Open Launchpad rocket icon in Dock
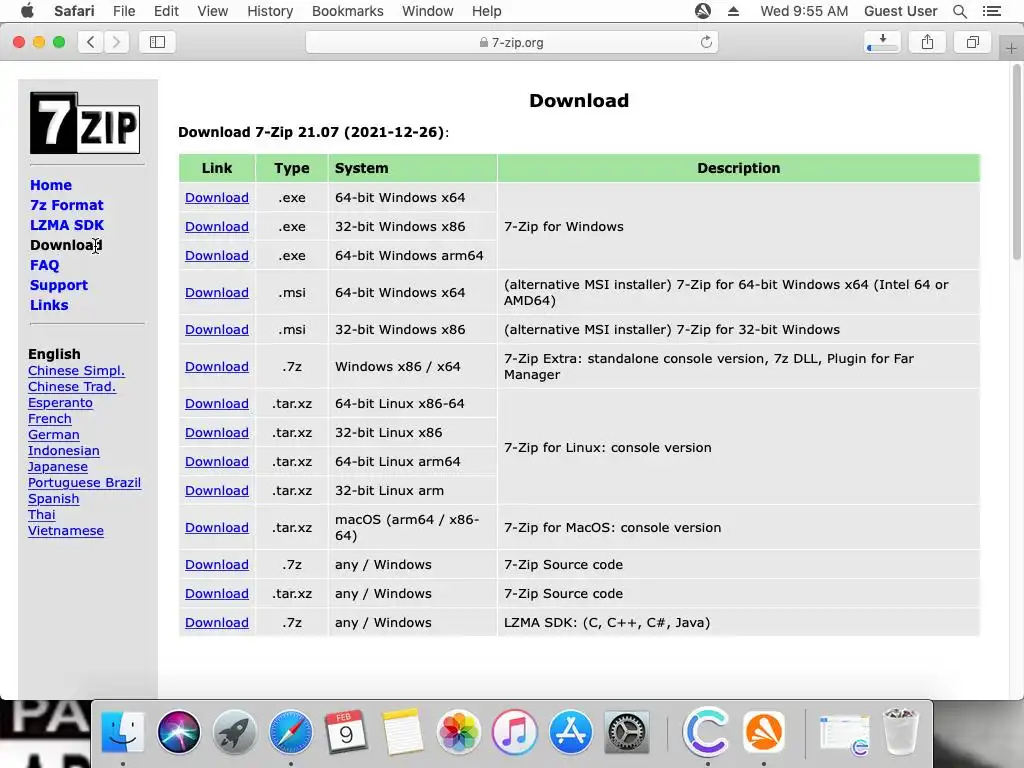 [x=234, y=731]
